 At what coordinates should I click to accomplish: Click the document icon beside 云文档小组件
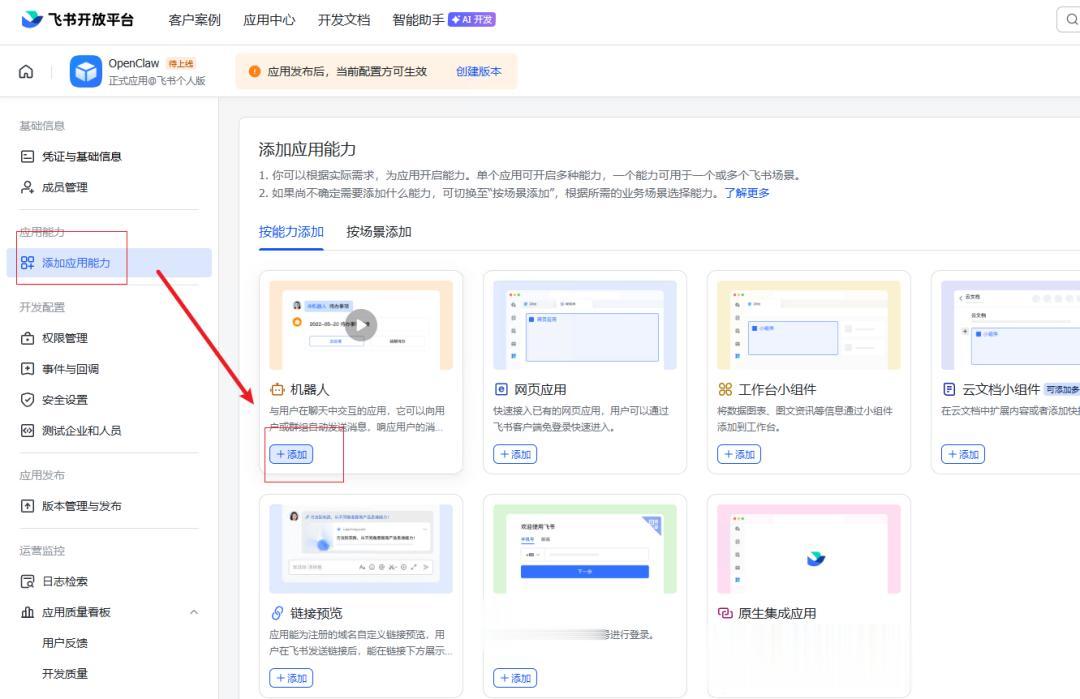point(948,390)
